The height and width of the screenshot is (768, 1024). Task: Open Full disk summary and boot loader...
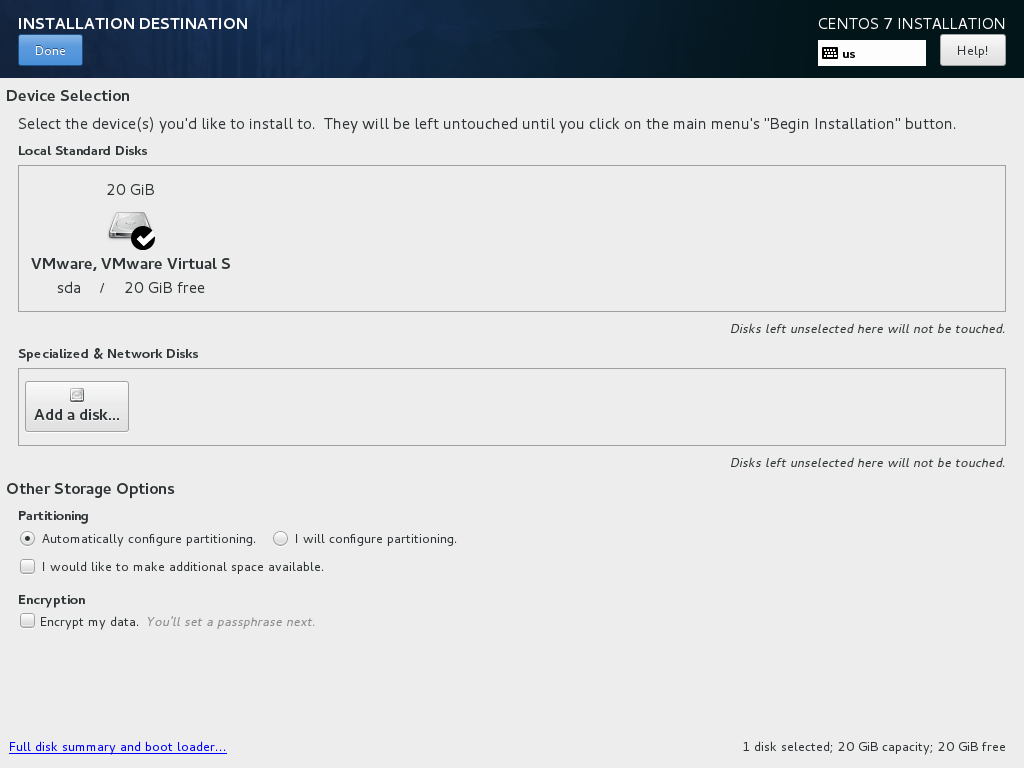click(x=117, y=746)
